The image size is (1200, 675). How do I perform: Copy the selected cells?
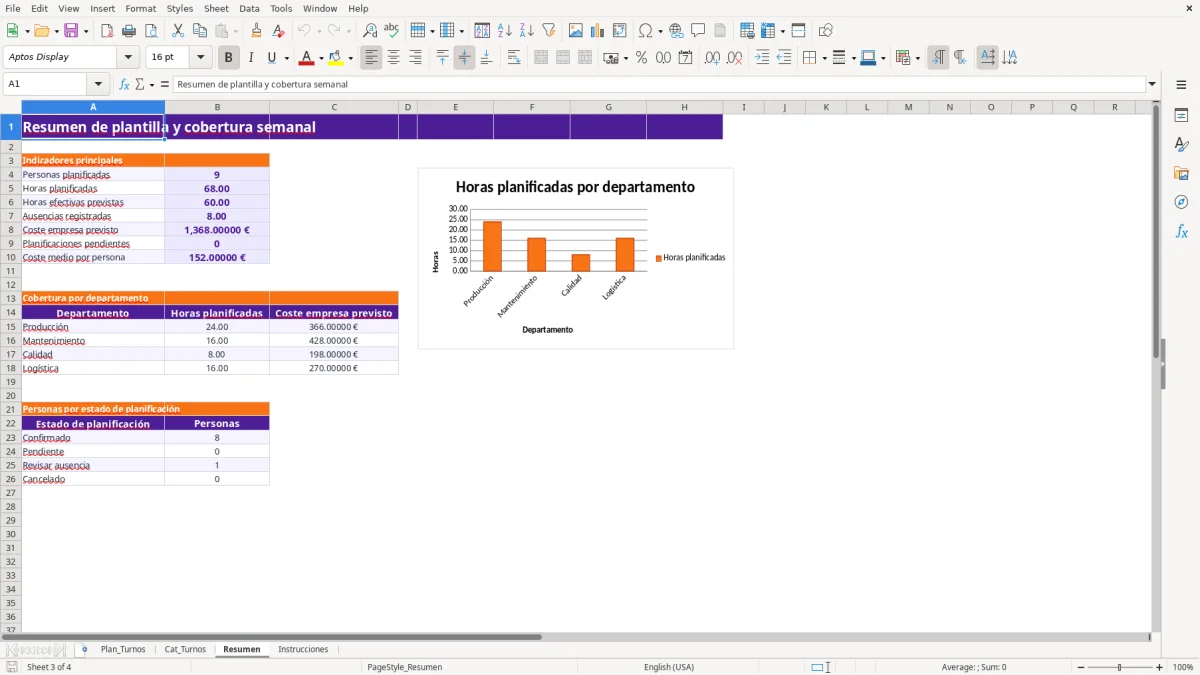click(x=200, y=31)
